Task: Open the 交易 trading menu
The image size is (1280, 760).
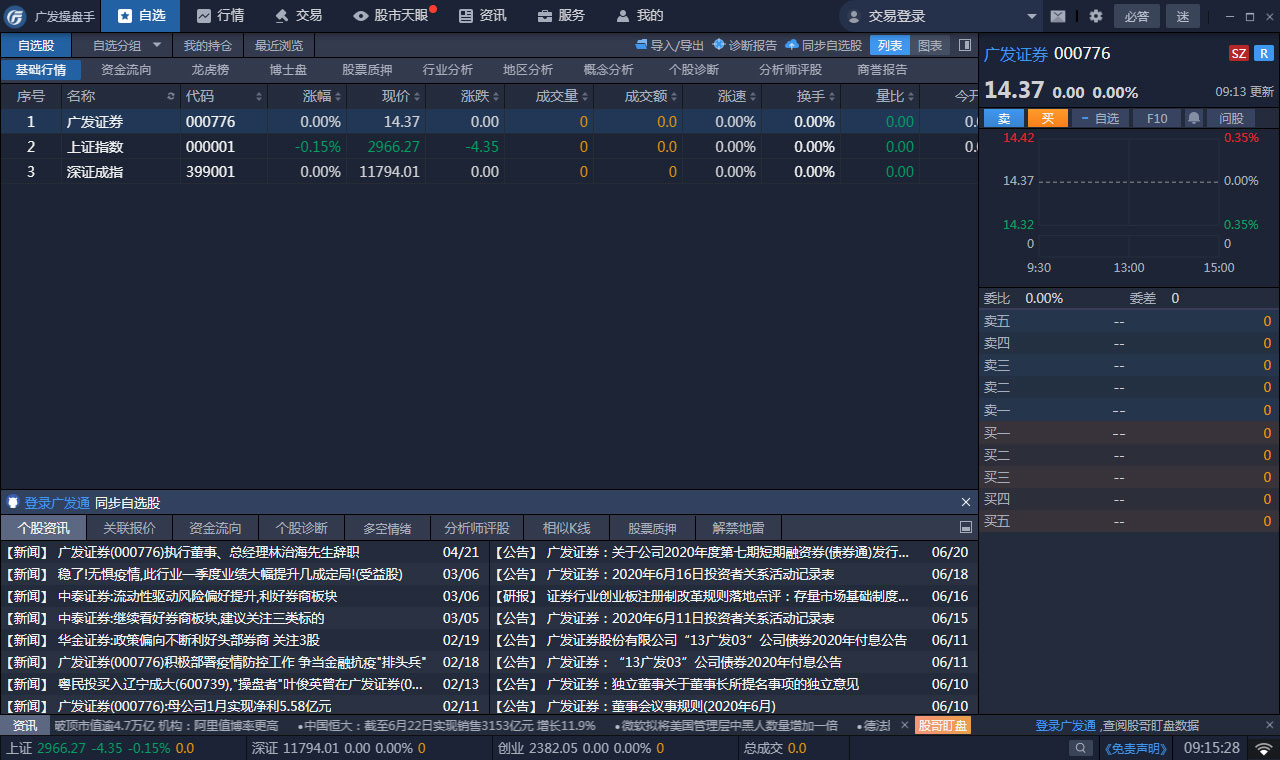Action: (298, 16)
